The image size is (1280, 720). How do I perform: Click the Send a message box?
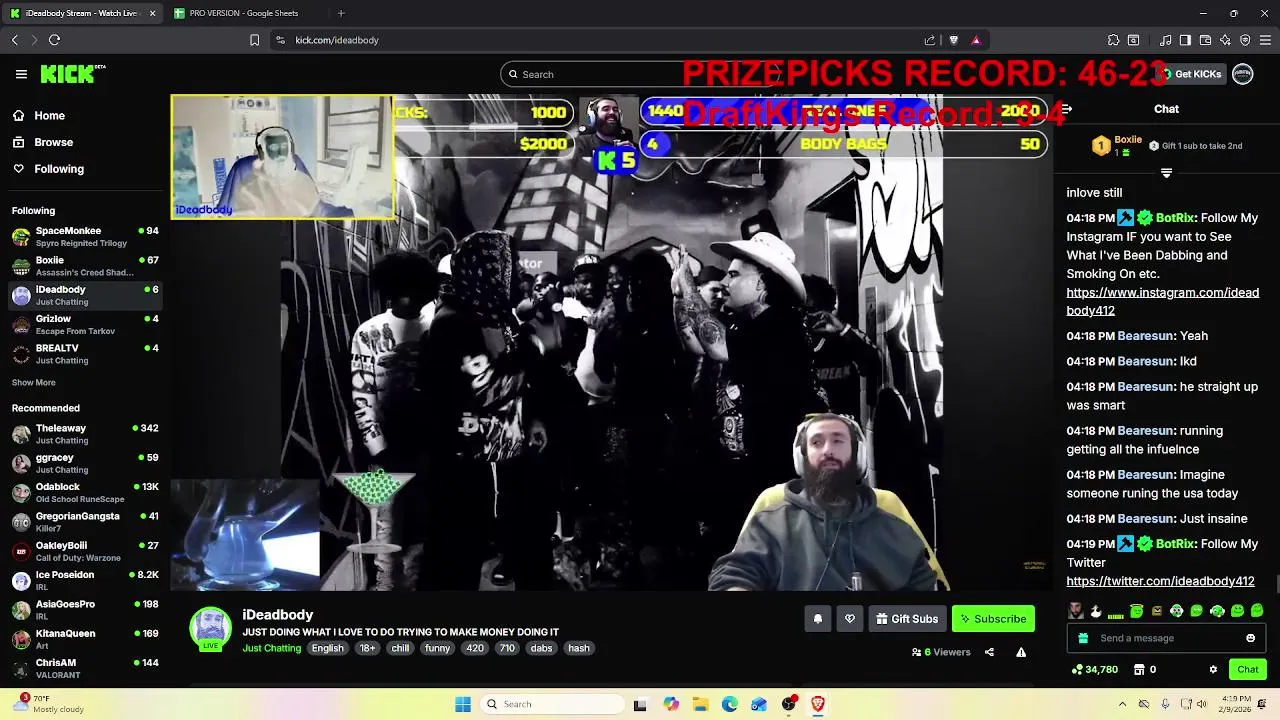coord(1166,638)
